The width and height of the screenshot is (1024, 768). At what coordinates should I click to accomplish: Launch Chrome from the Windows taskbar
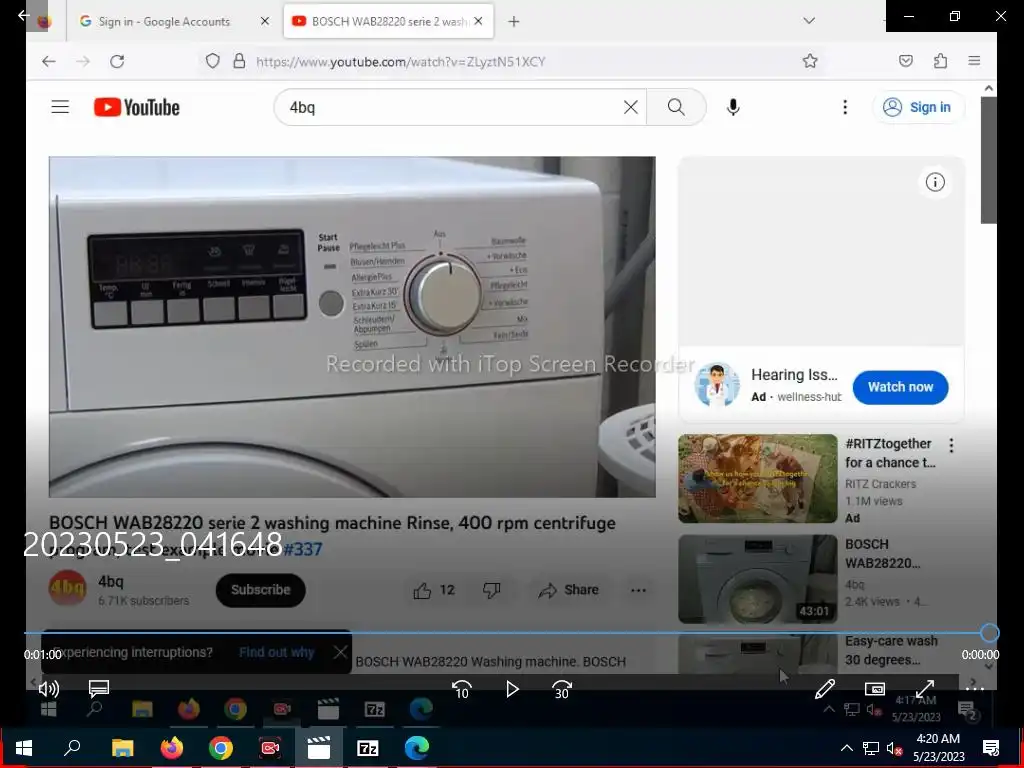pyautogui.click(x=221, y=747)
